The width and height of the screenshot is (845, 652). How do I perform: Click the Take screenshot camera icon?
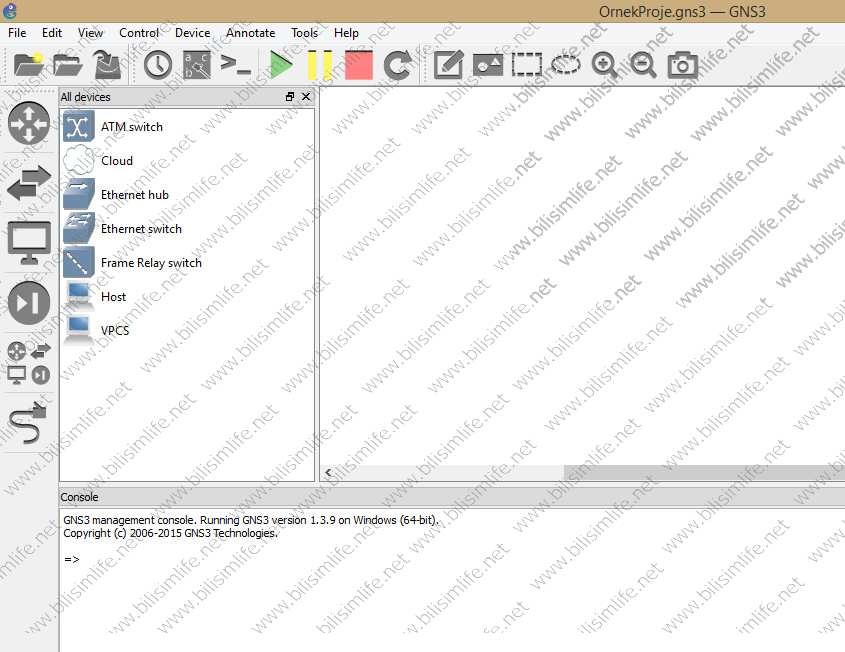point(683,66)
